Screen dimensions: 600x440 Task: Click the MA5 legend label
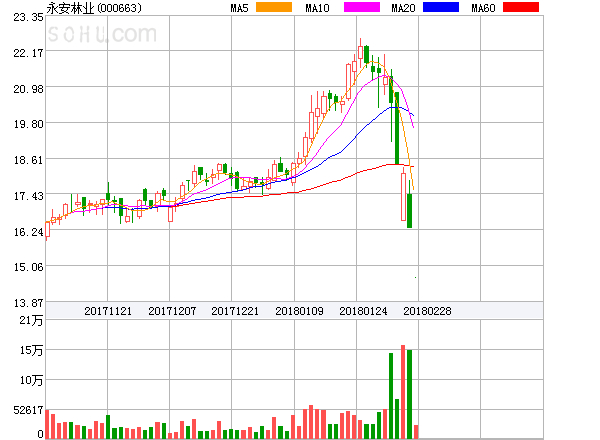240,8
